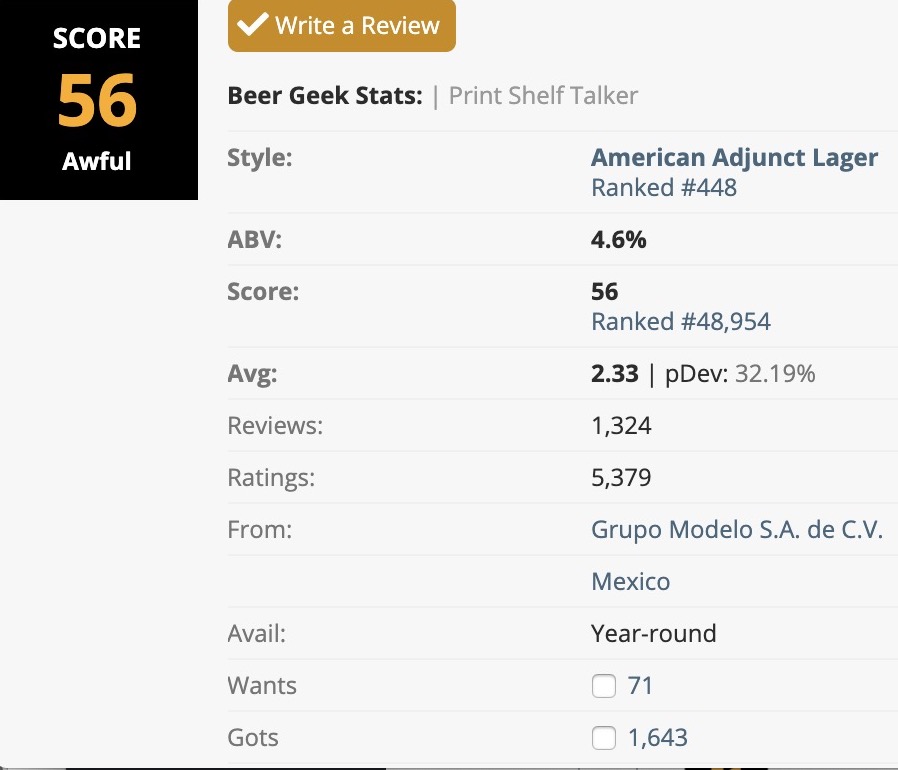Click the Write a Review button

(x=342, y=25)
